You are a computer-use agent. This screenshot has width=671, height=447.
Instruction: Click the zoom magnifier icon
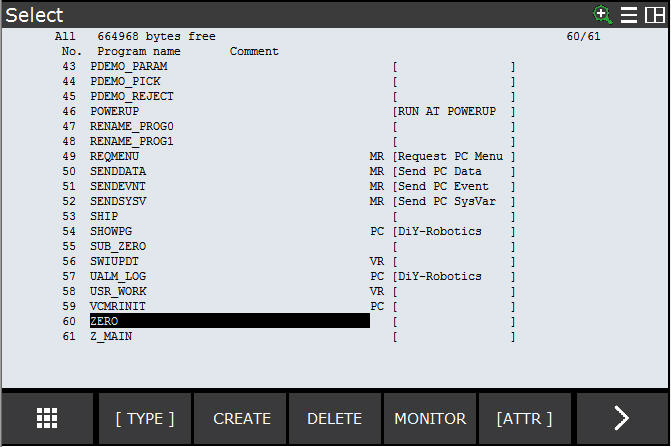(602, 14)
